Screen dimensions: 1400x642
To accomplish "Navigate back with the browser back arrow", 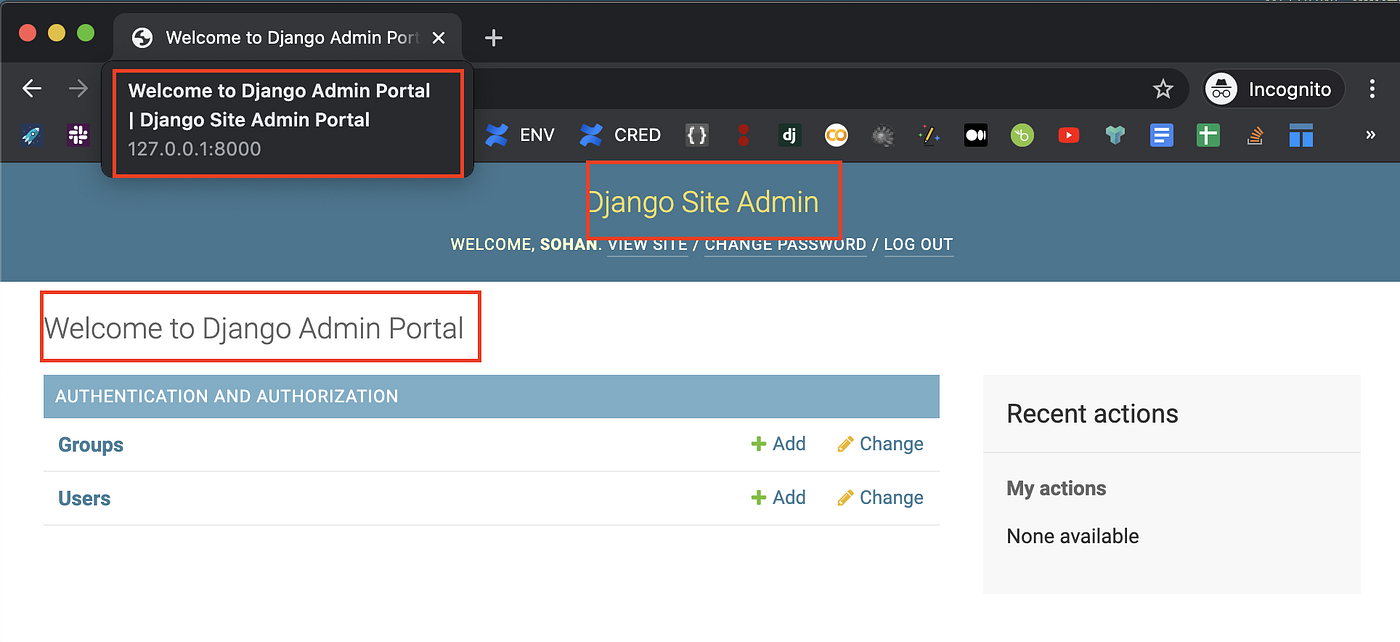I will 31,88.
